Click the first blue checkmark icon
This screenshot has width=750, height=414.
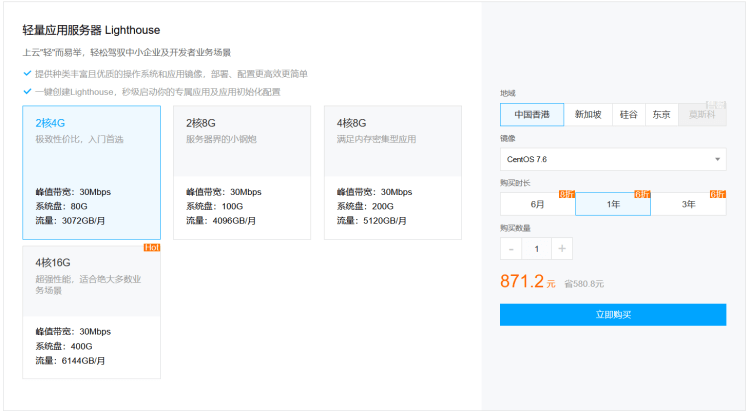[x=27, y=73]
